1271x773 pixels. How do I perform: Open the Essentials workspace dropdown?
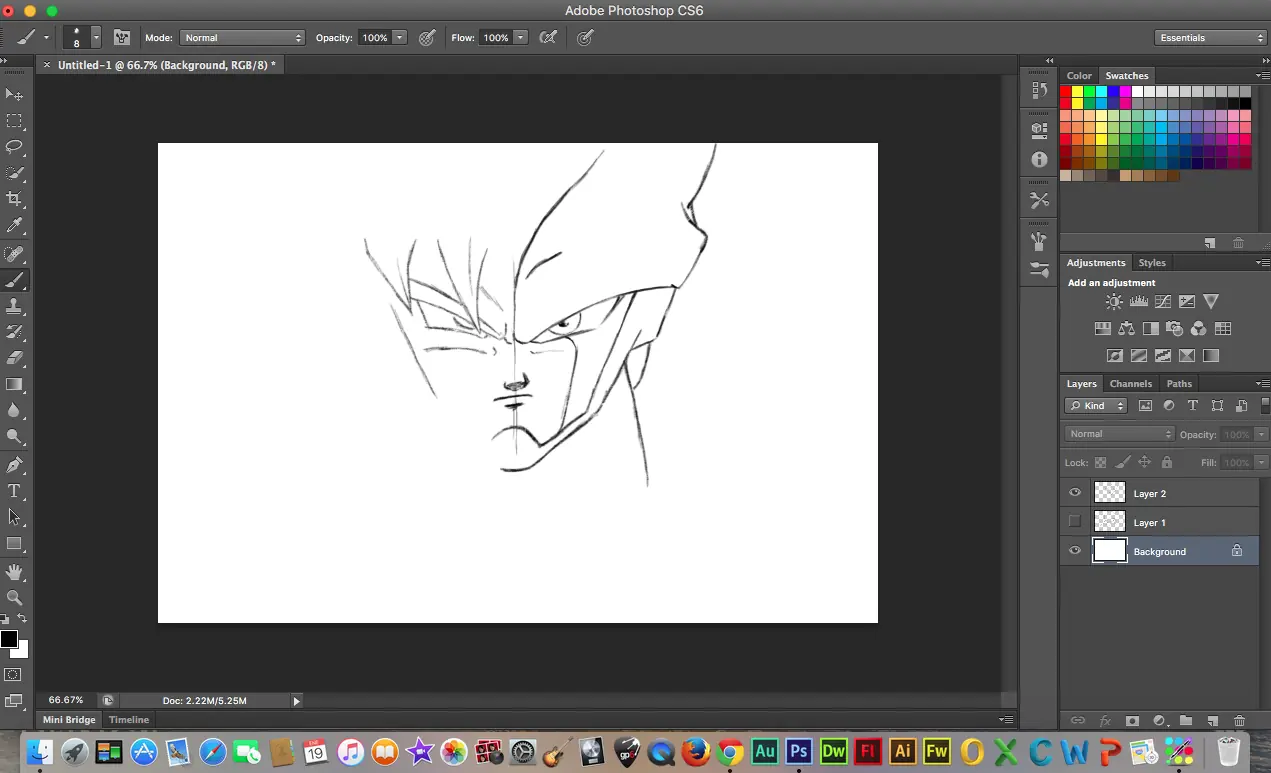(x=1211, y=38)
